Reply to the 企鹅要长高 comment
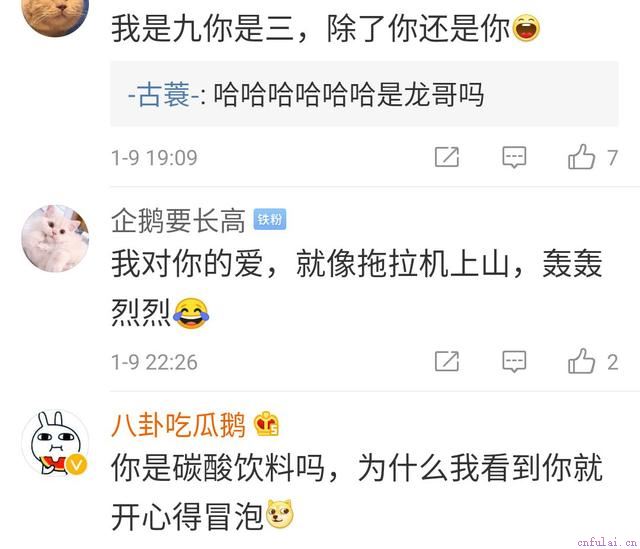The width and height of the screenshot is (640, 549). [514, 362]
